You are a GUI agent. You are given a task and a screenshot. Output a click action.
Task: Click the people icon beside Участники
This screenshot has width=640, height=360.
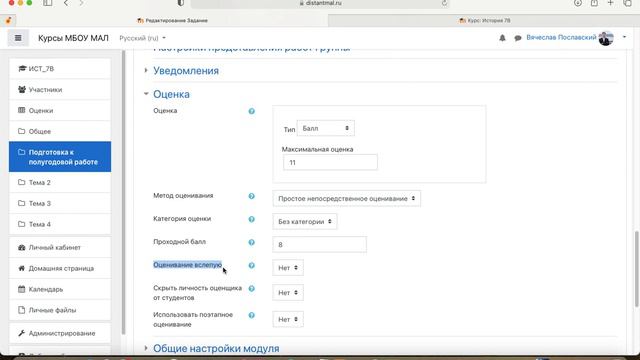click(x=22, y=89)
